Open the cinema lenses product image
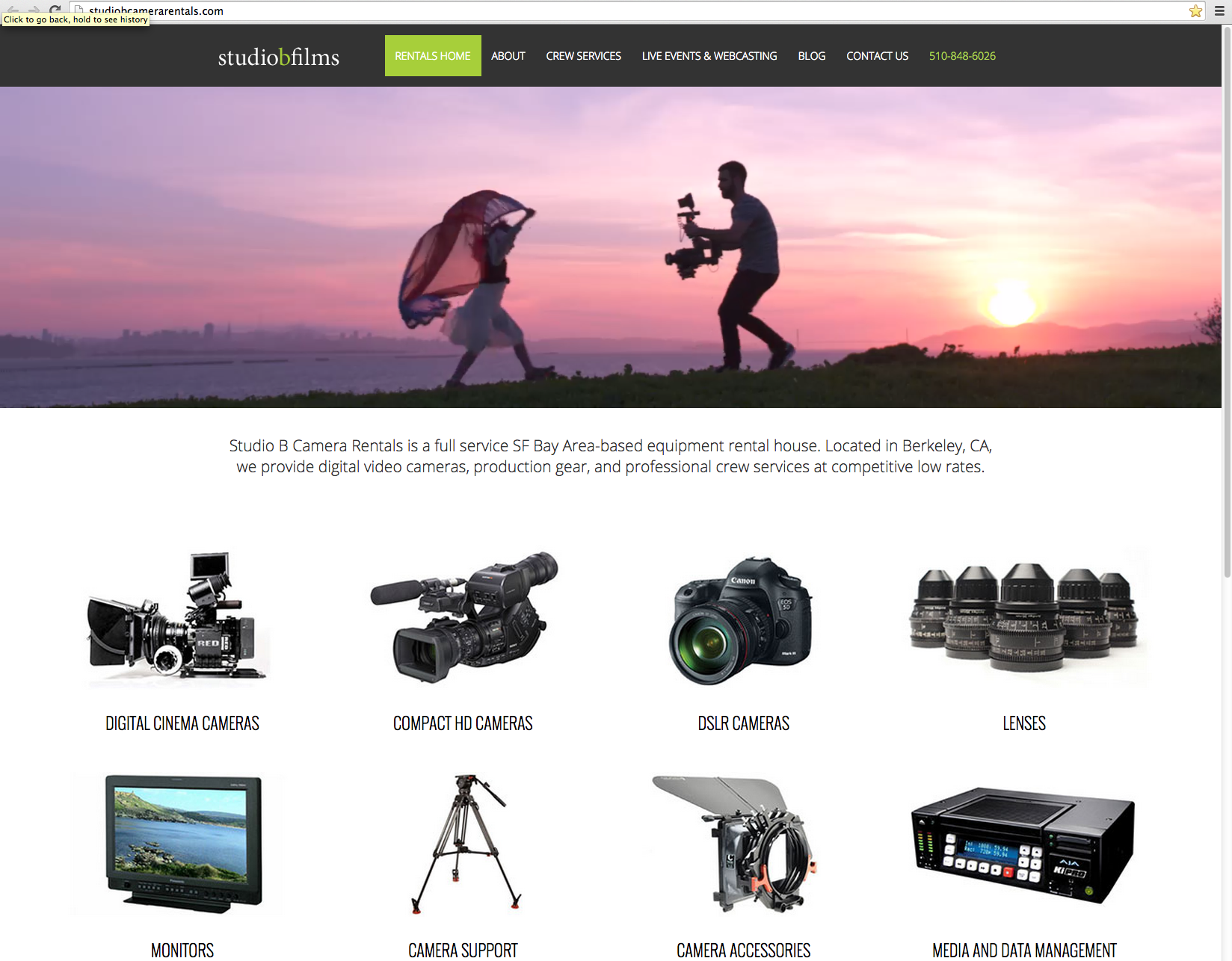The height and width of the screenshot is (961, 1232). (x=1023, y=617)
